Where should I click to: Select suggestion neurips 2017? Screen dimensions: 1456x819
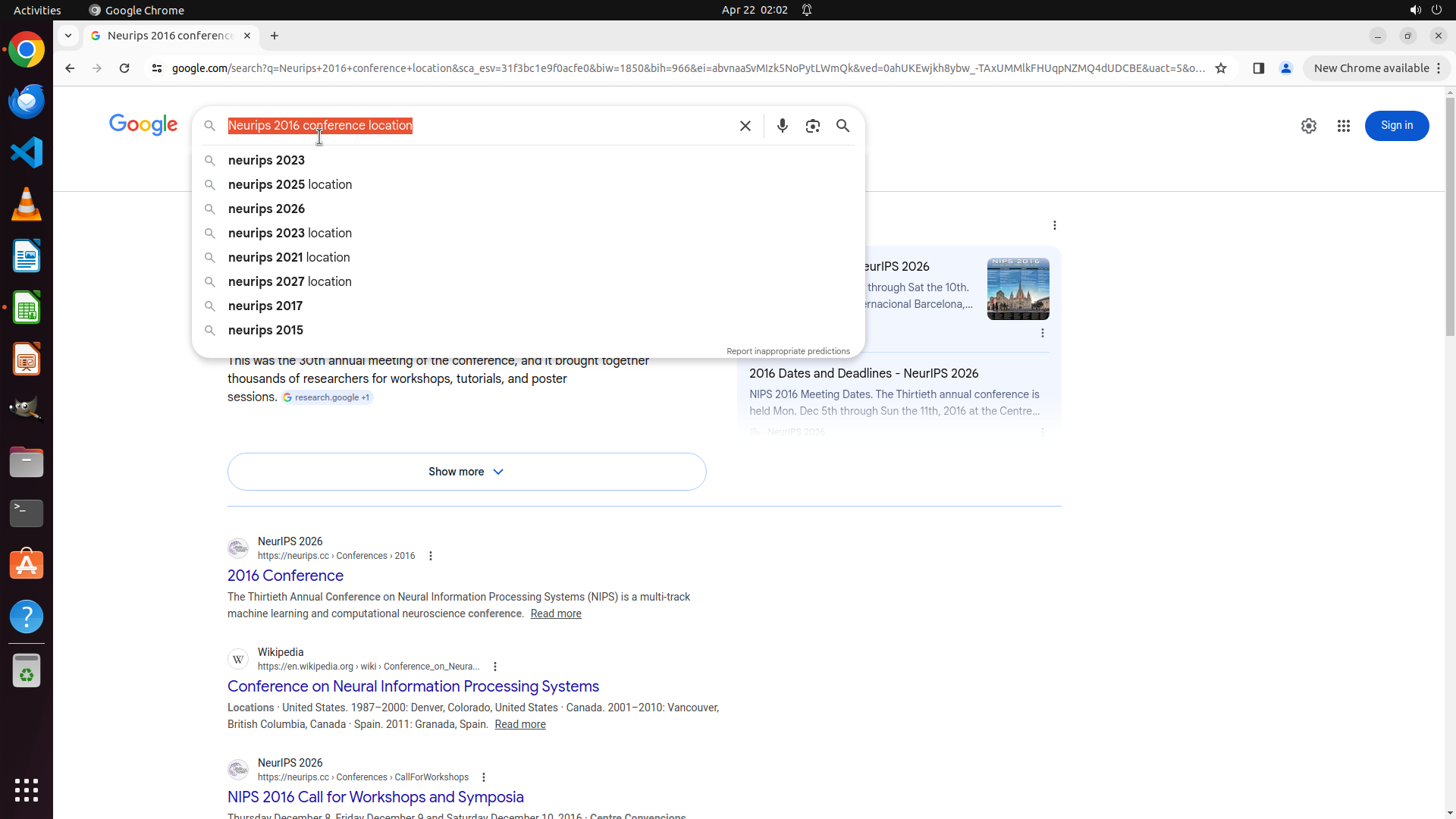[x=265, y=306]
